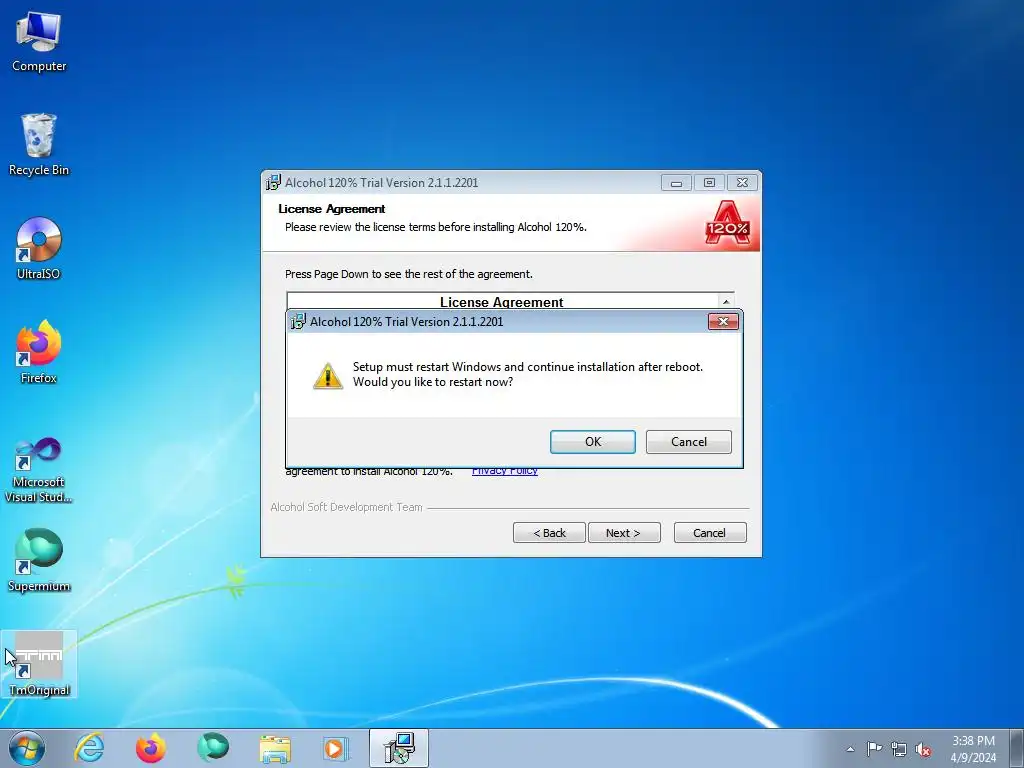Click 'Press Page Down to see the rest' text
The height and width of the screenshot is (768, 1024).
(x=409, y=274)
